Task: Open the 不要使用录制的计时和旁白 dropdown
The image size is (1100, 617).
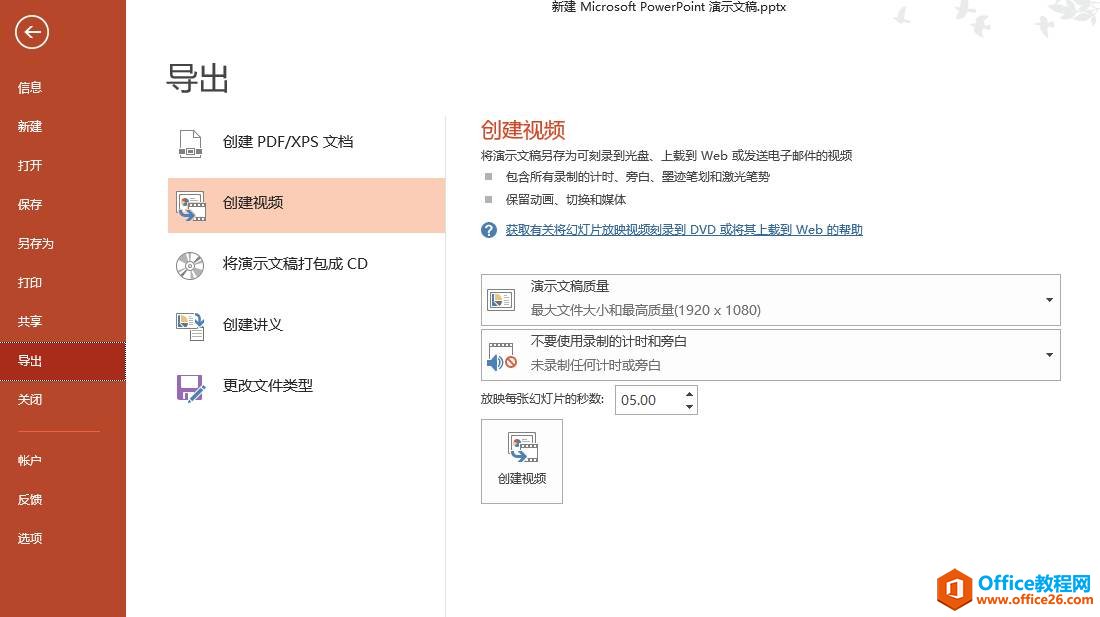Action: (x=1049, y=355)
